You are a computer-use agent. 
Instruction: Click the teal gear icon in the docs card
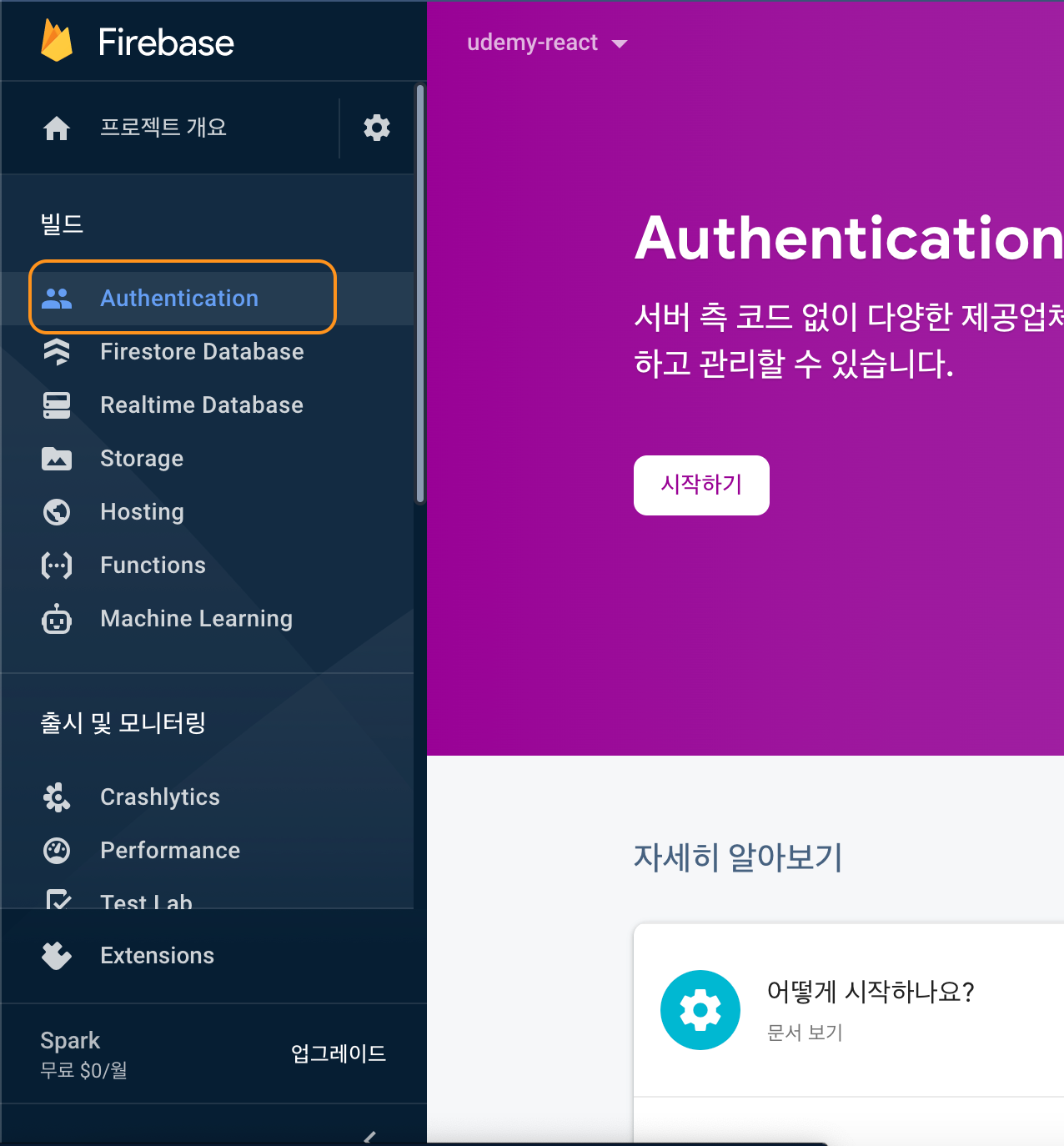point(700,1010)
